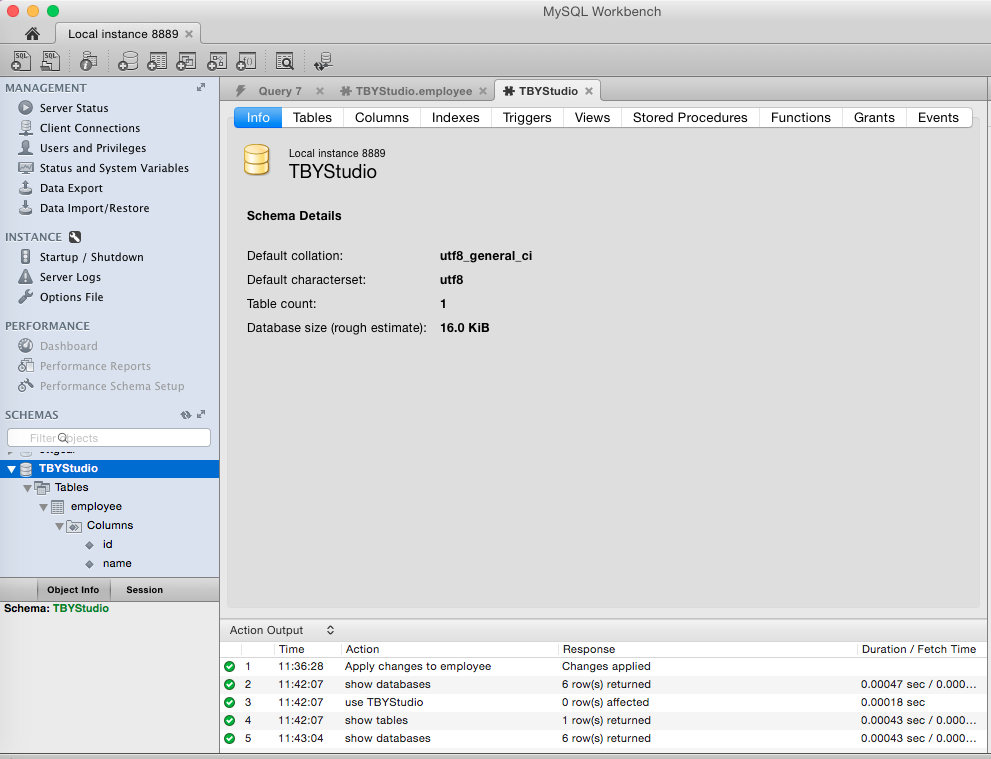Select the Functions inspector tab
This screenshot has height=759, width=991.
click(801, 118)
